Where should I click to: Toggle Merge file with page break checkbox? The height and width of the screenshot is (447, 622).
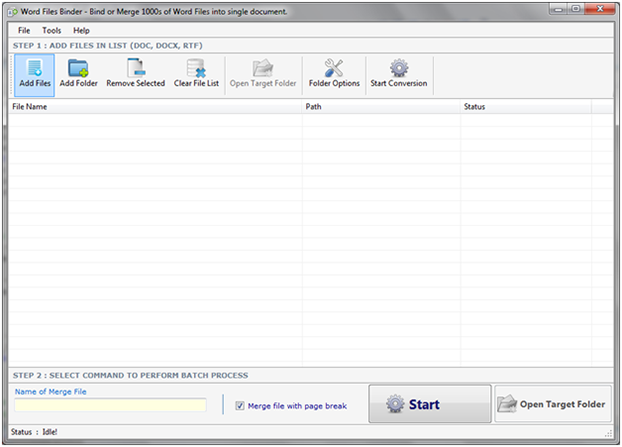(x=240, y=405)
